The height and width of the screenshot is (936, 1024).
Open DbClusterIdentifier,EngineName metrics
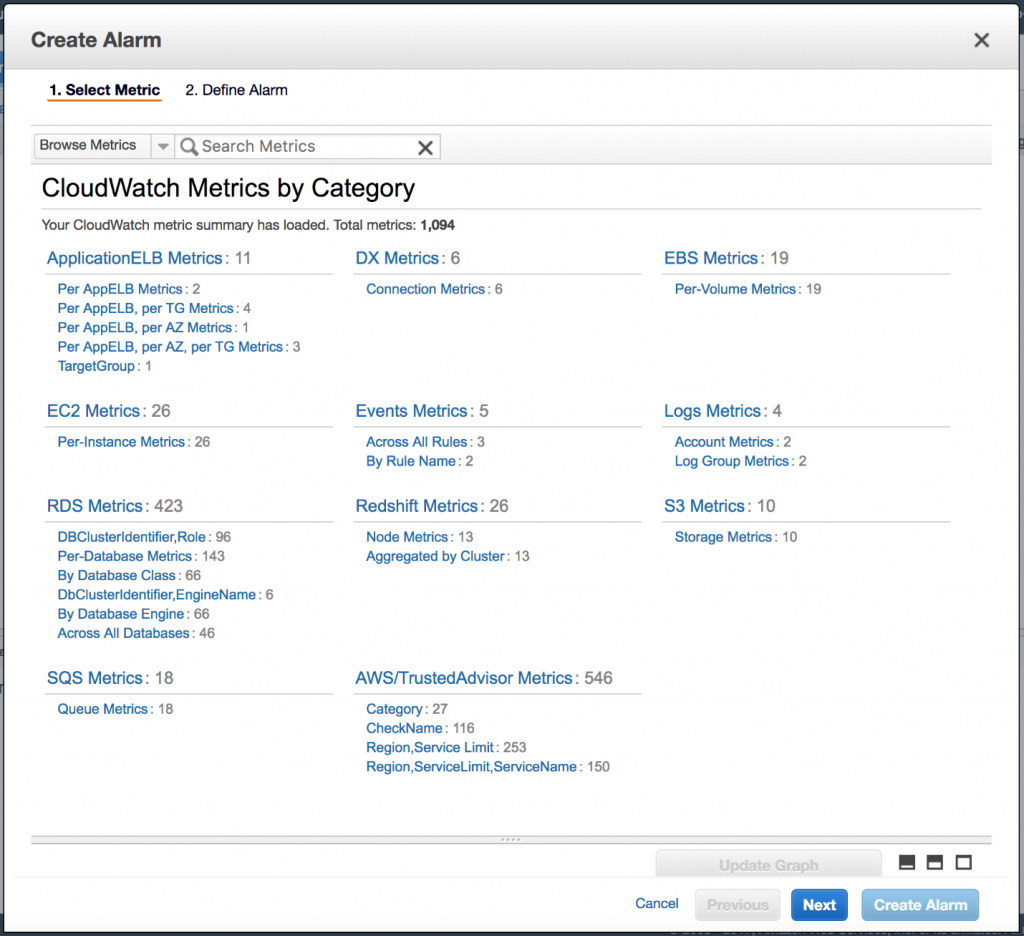pos(157,594)
